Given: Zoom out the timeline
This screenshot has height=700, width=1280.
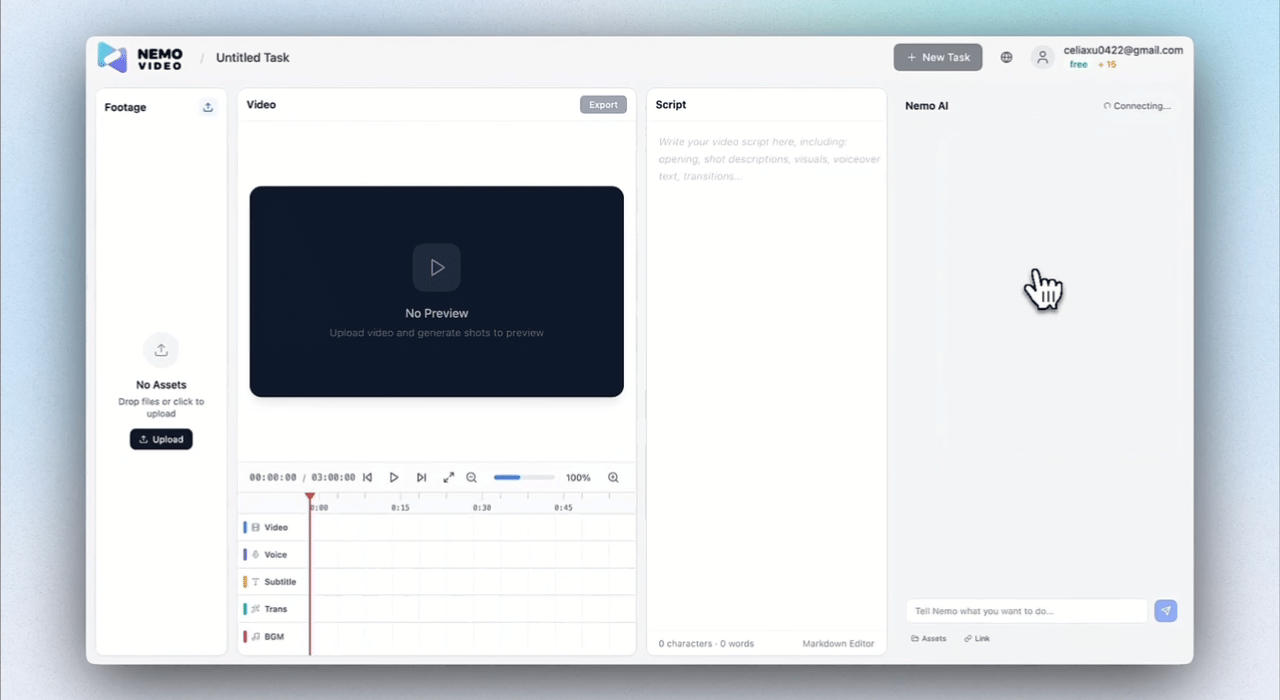Looking at the screenshot, I should [x=472, y=478].
